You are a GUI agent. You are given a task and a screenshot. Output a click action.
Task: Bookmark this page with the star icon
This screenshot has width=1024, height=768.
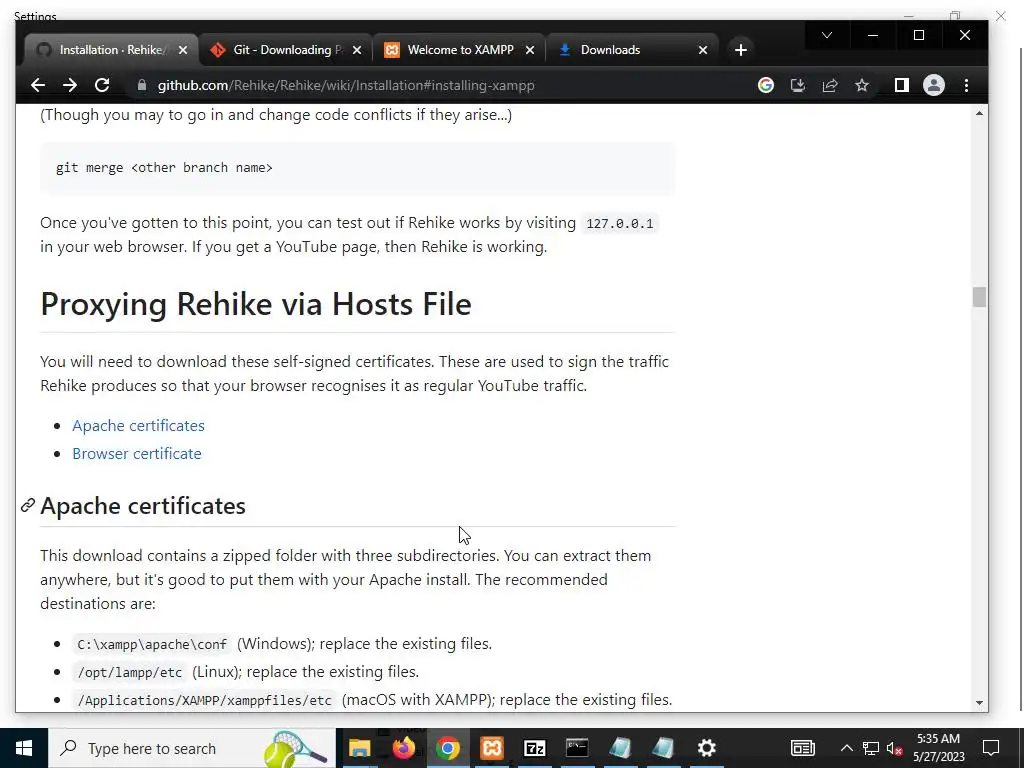(862, 85)
